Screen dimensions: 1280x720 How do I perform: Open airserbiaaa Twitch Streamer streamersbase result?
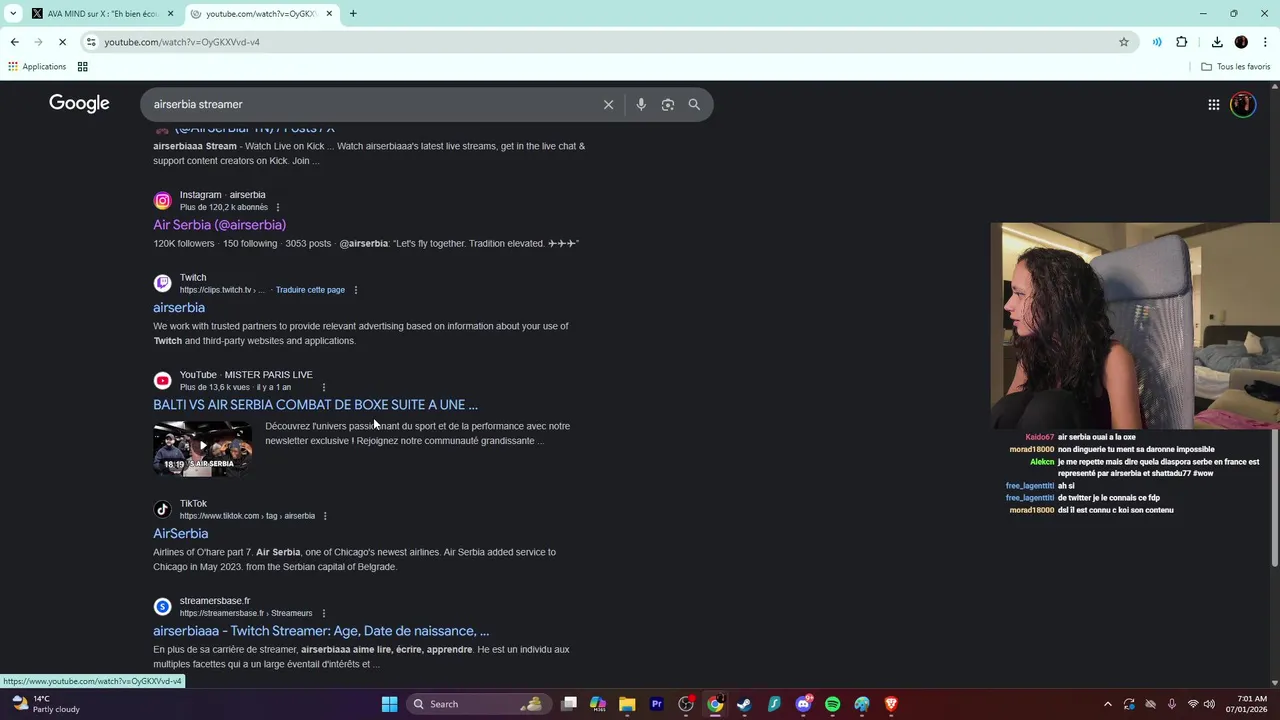coord(321,631)
